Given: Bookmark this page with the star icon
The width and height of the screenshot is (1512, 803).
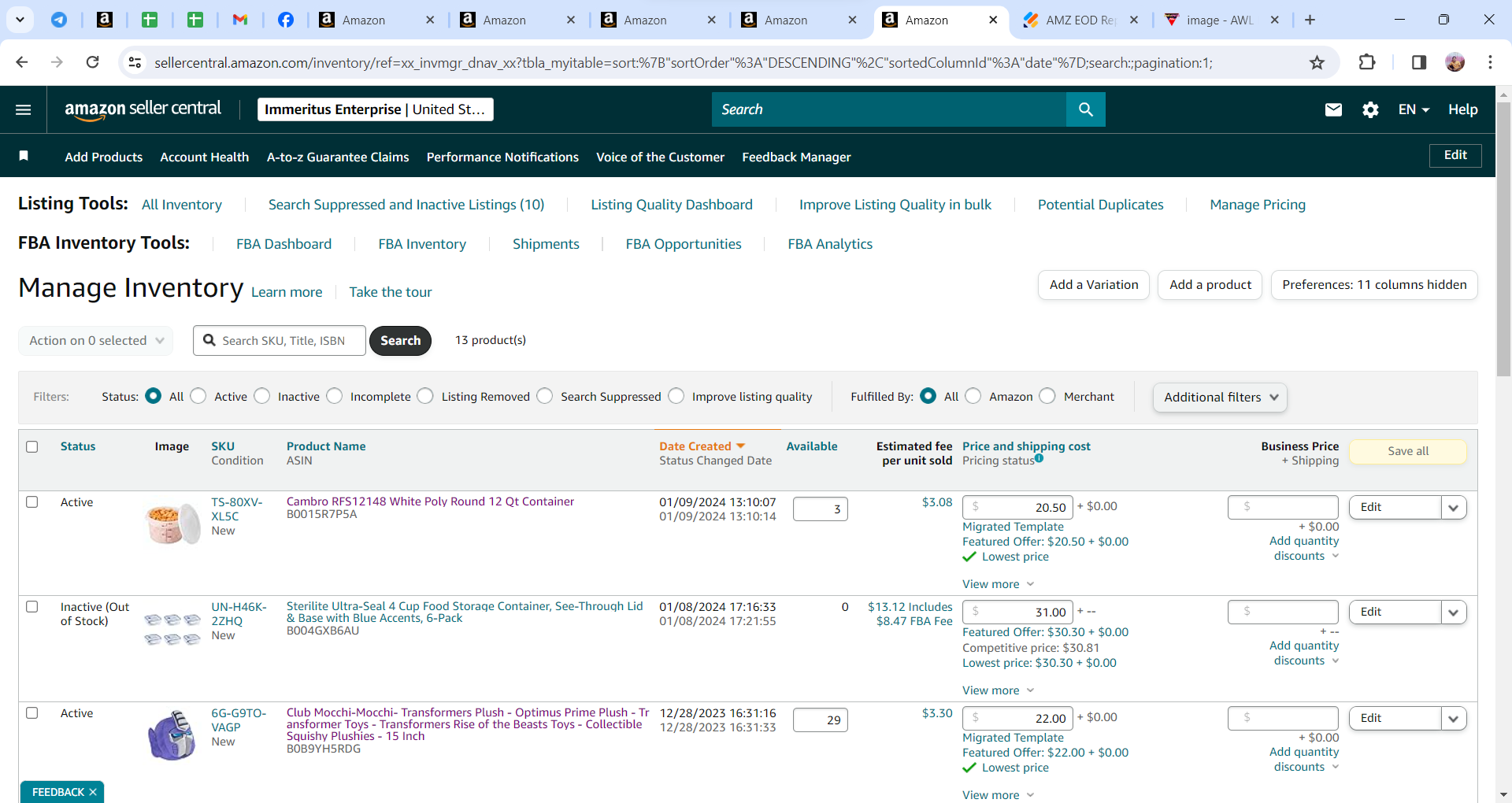Looking at the screenshot, I should (x=1317, y=62).
